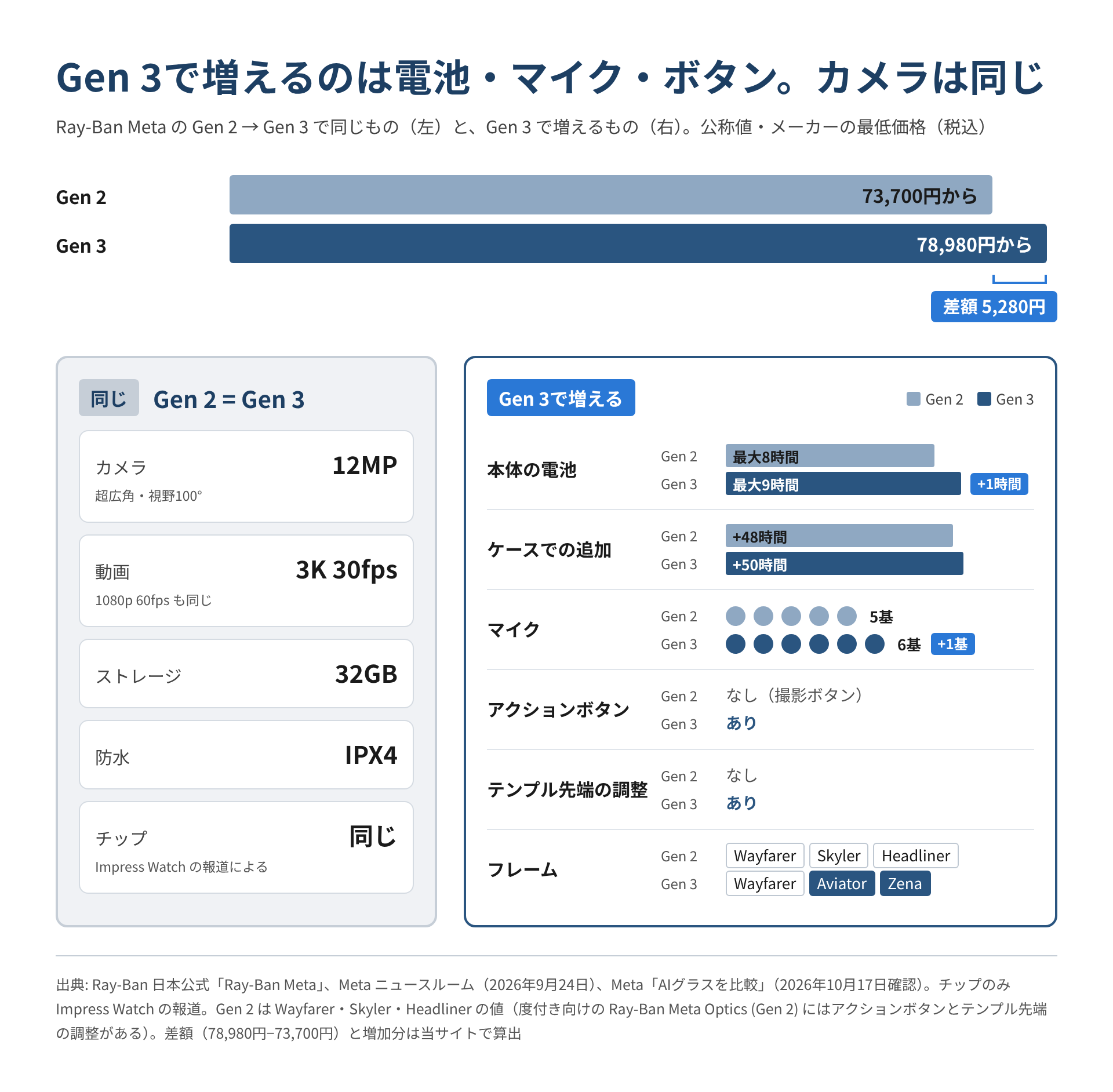This screenshot has height=1092, width=1113.
Task: Select the Headliner frame tag
Action: click(x=915, y=856)
